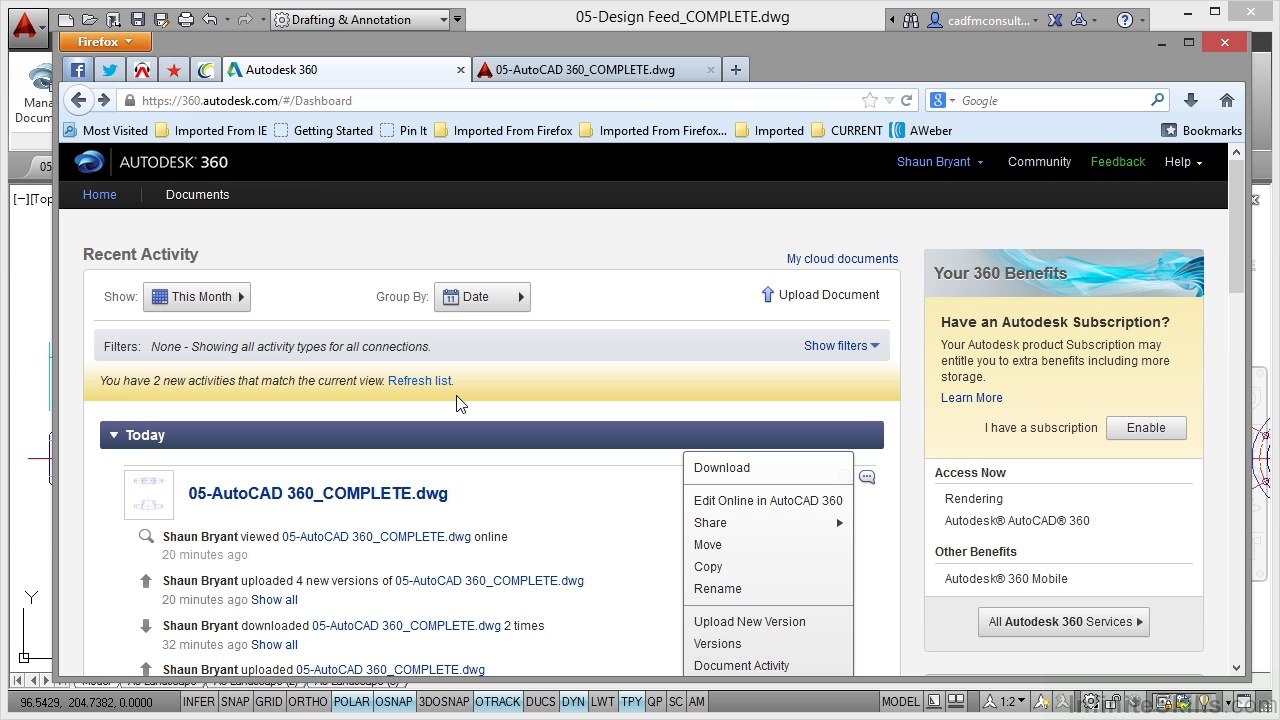The height and width of the screenshot is (720, 1280).
Task: Open the Shaun Bryant account dropdown
Action: point(940,162)
